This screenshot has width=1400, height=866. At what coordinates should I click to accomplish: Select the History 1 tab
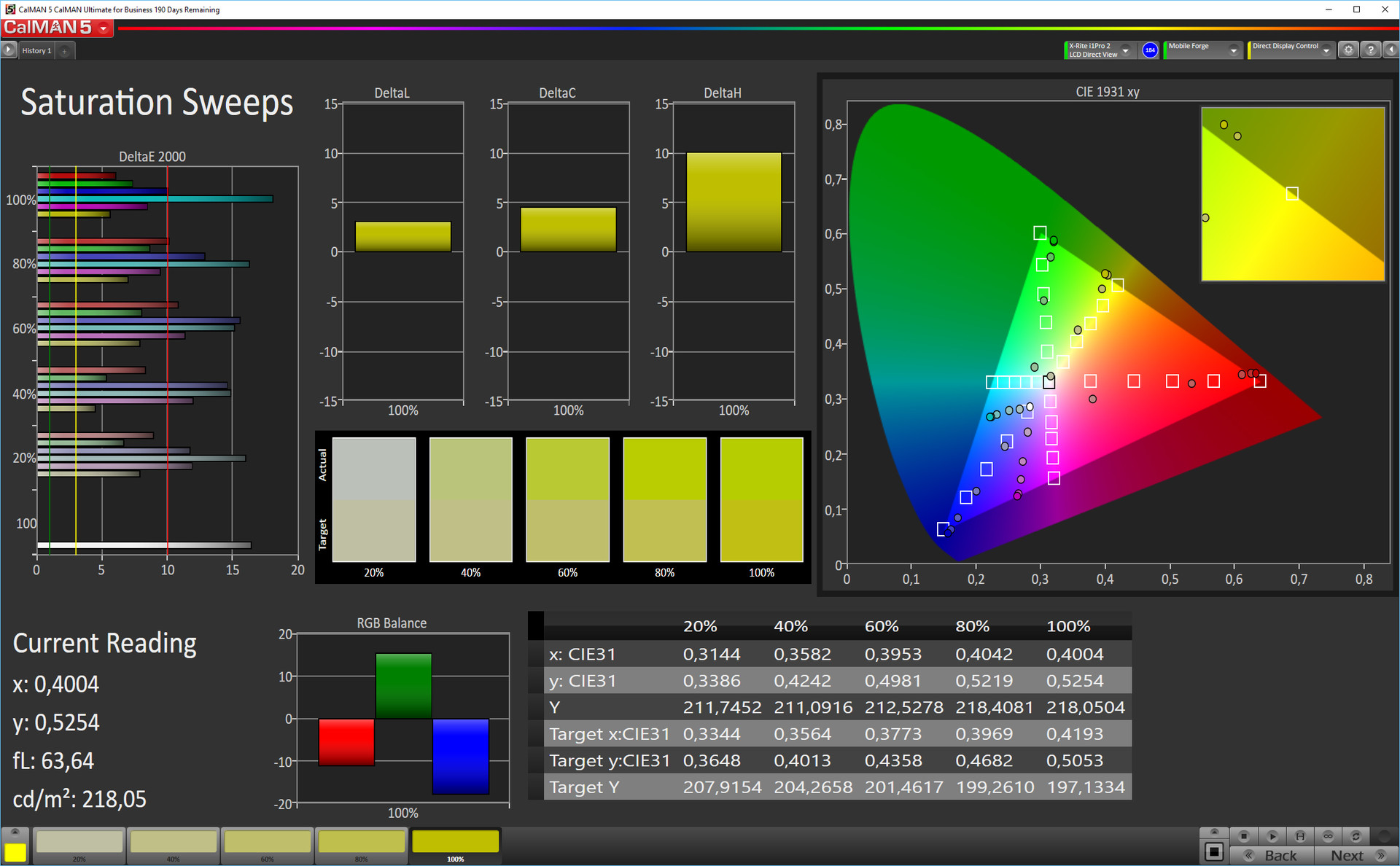tap(36, 51)
